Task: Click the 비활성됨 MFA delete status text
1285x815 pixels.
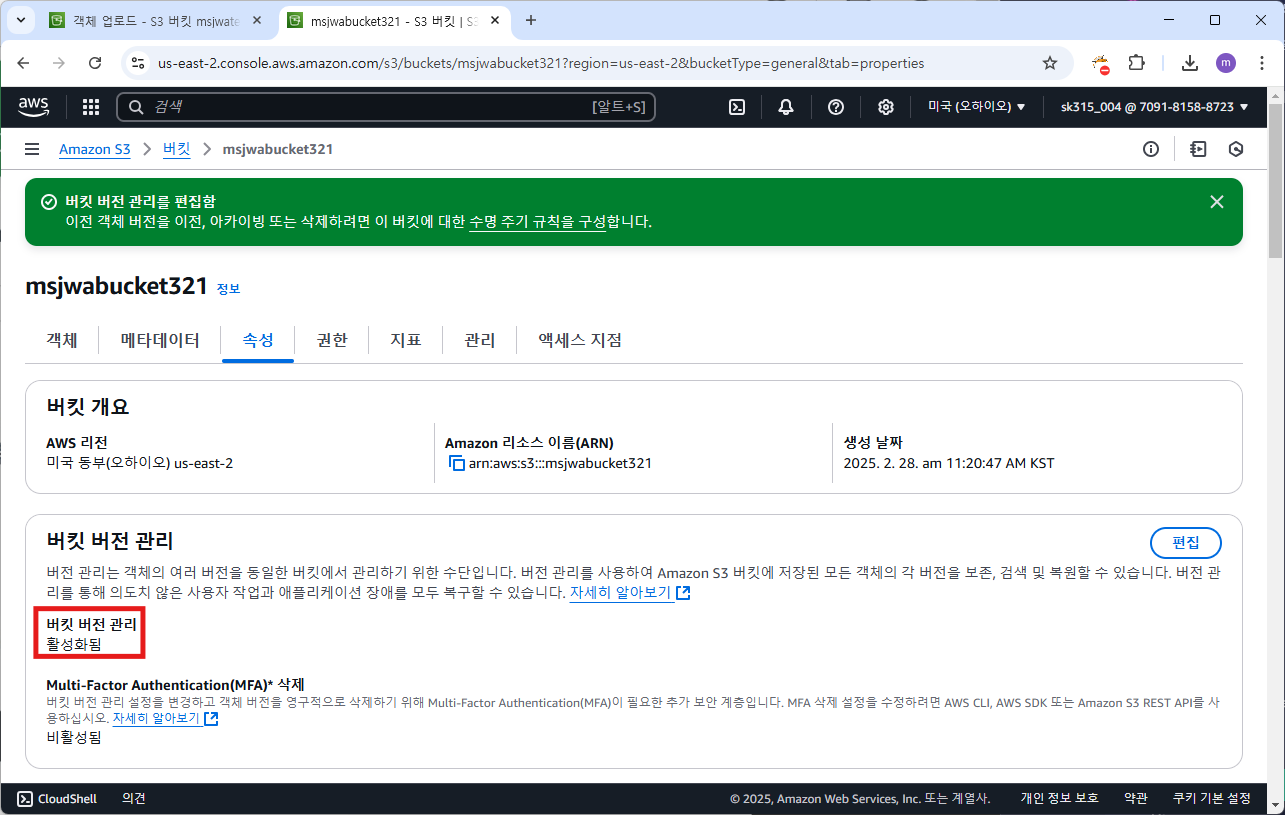Action: 74,738
